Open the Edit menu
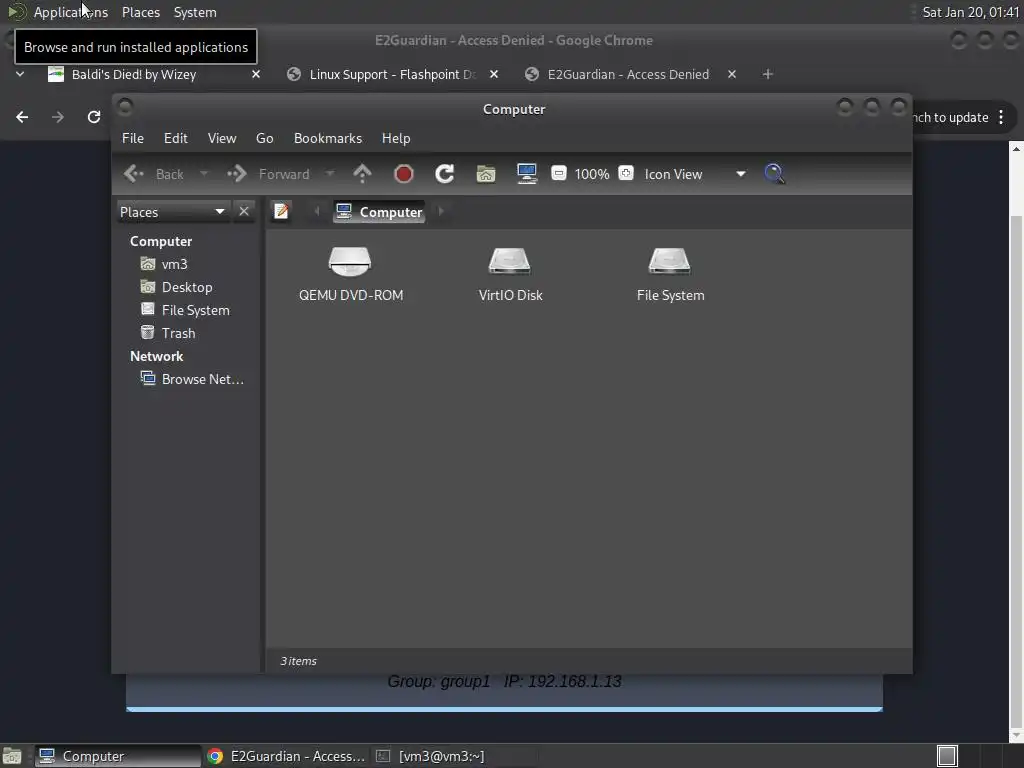This screenshot has height=768, width=1024. click(176, 138)
